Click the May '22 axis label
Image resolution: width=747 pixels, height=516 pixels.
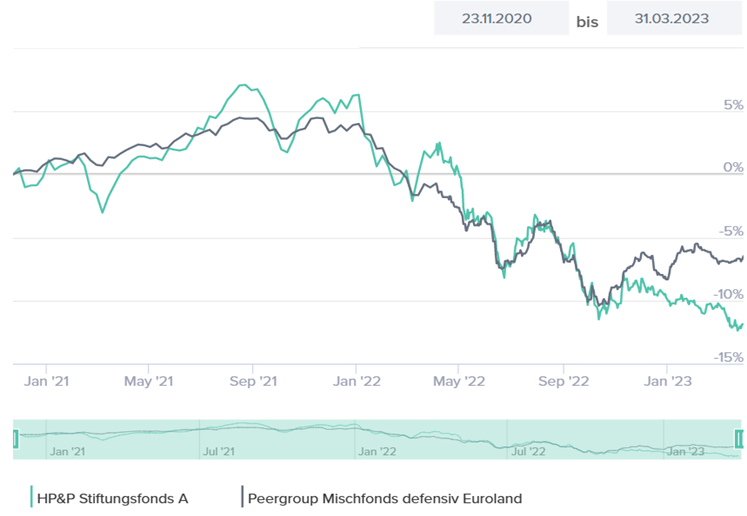coord(460,380)
